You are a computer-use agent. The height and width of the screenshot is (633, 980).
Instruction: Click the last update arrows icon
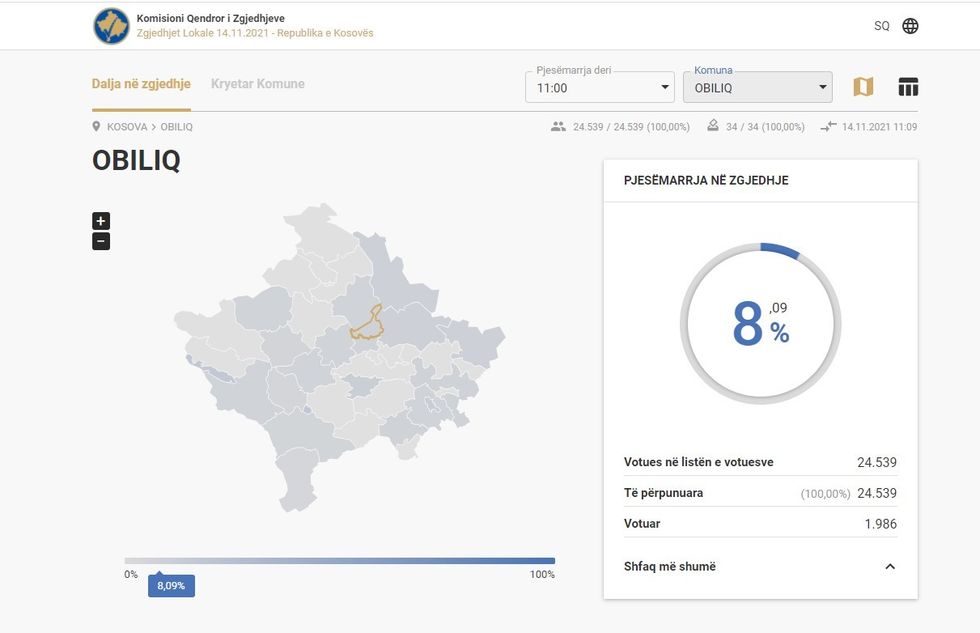pos(828,127)
